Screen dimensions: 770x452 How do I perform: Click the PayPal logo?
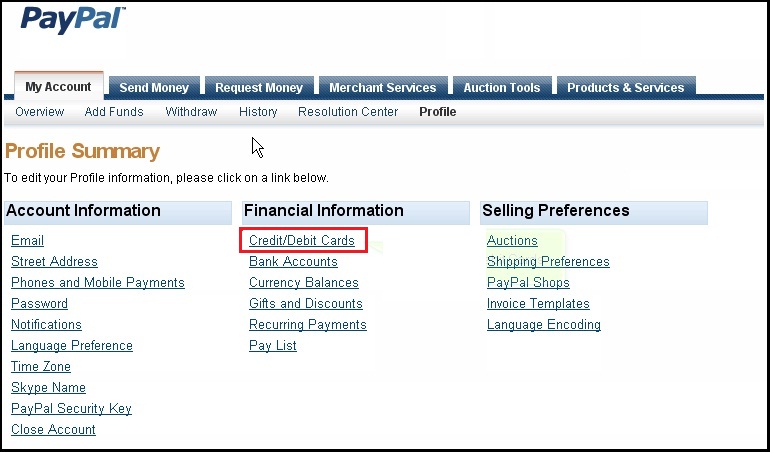73,20
